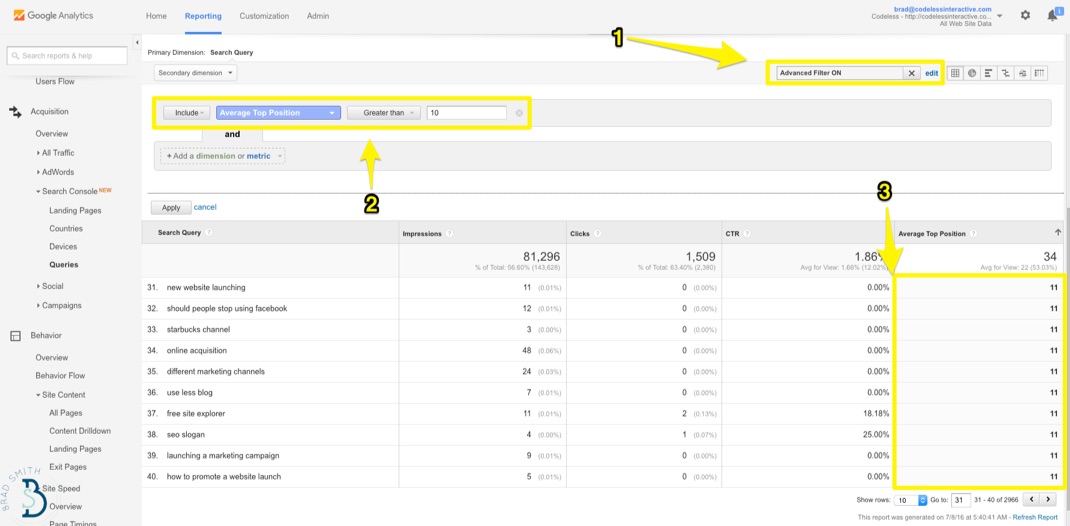Open the Content Drilldown report
Image resolution: width=1070 pixels, height=526 pixels.
pos(80,430)
